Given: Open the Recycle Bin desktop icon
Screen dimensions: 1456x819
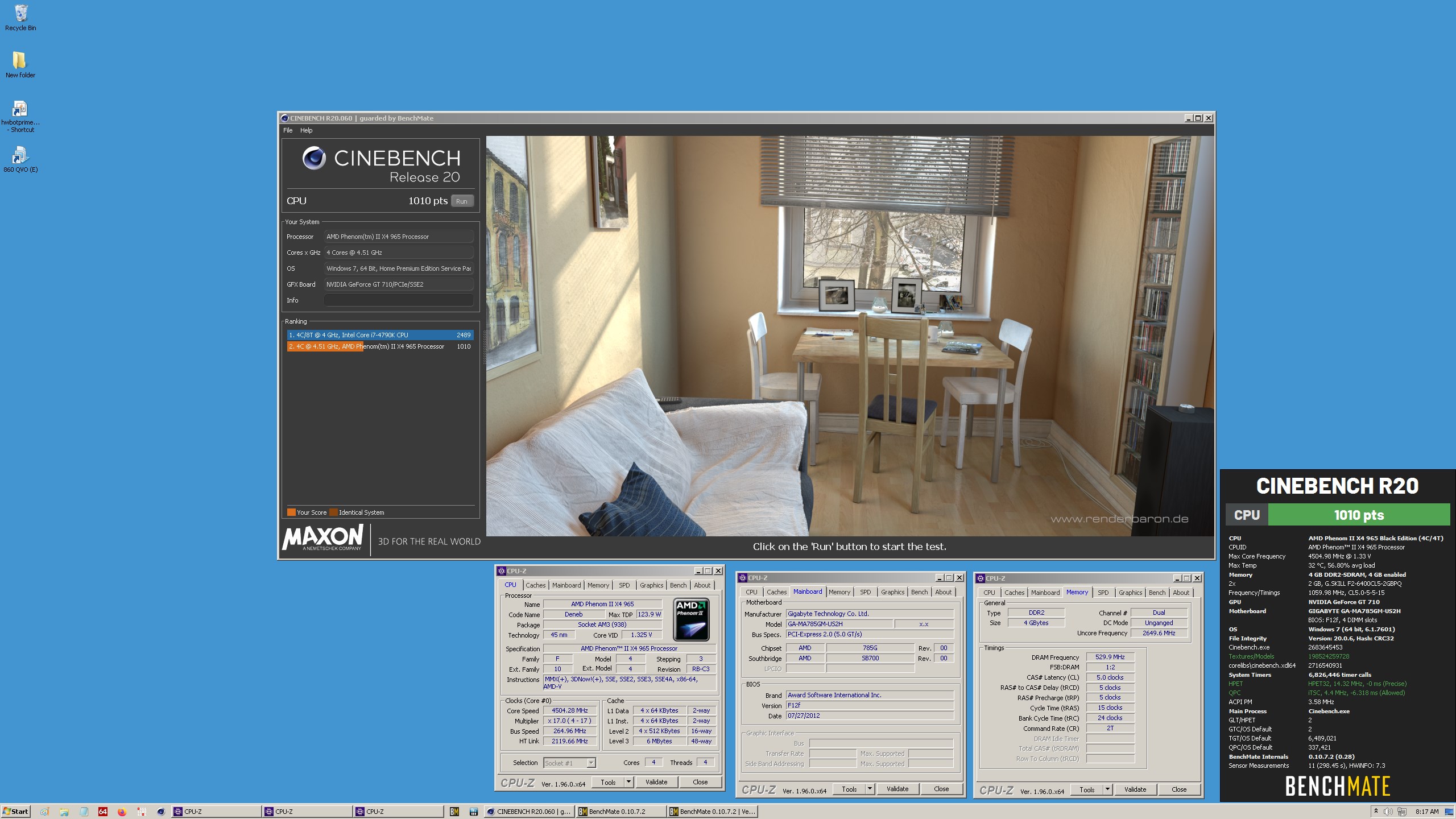Looking at the screenshot, I should (20, 17).
